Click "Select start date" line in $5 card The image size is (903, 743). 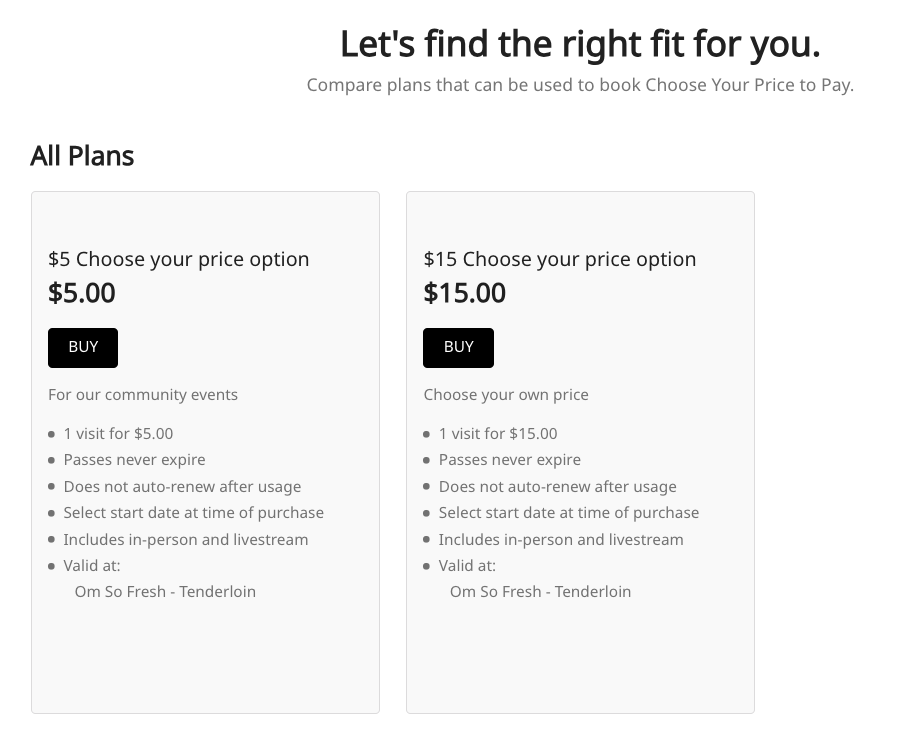[193, 512]
